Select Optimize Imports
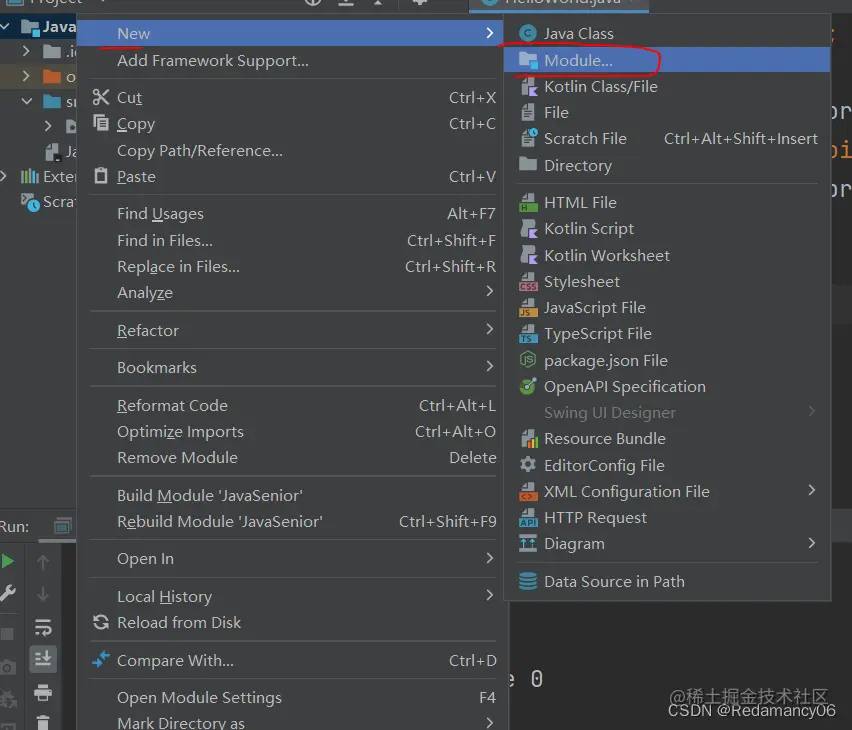This screenshot has height=730, width=852. point(180,432)
